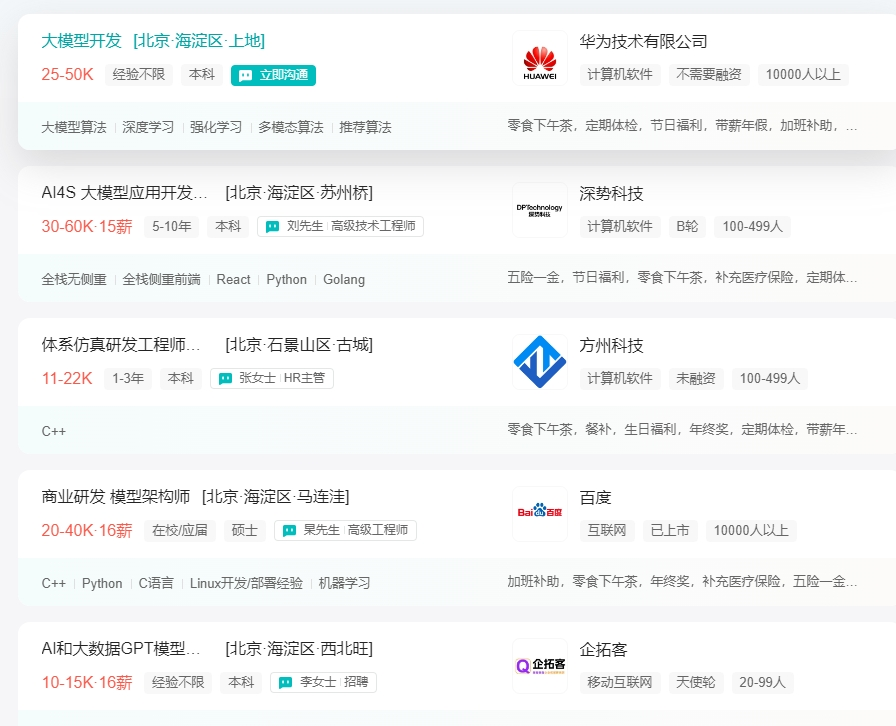Click the 方州科技 blue diamond logo
The height and width of the screenshot is (726, 896).
tap(539, 362)
